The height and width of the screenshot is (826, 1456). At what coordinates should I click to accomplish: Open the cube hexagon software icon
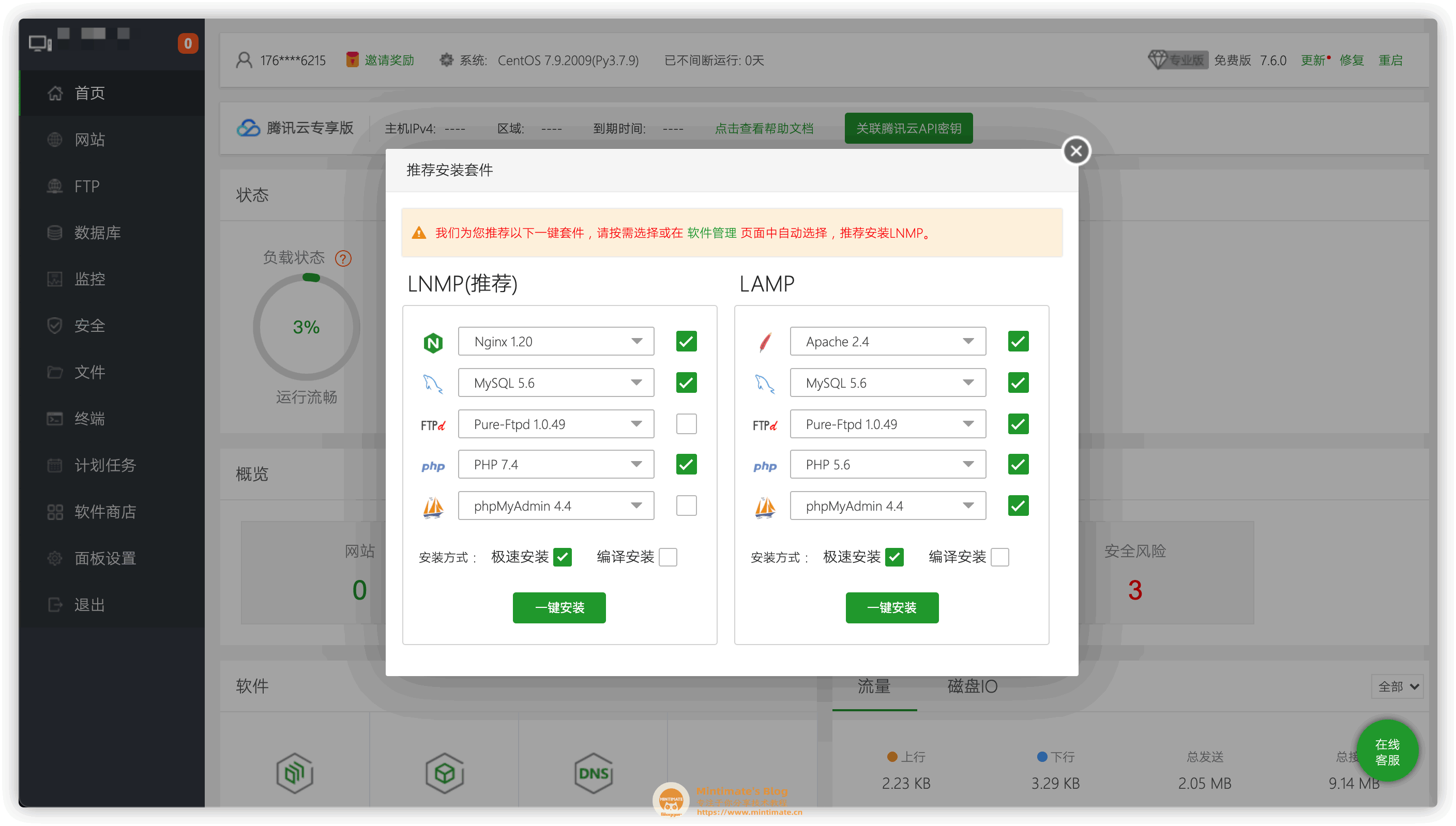(444, 773)
